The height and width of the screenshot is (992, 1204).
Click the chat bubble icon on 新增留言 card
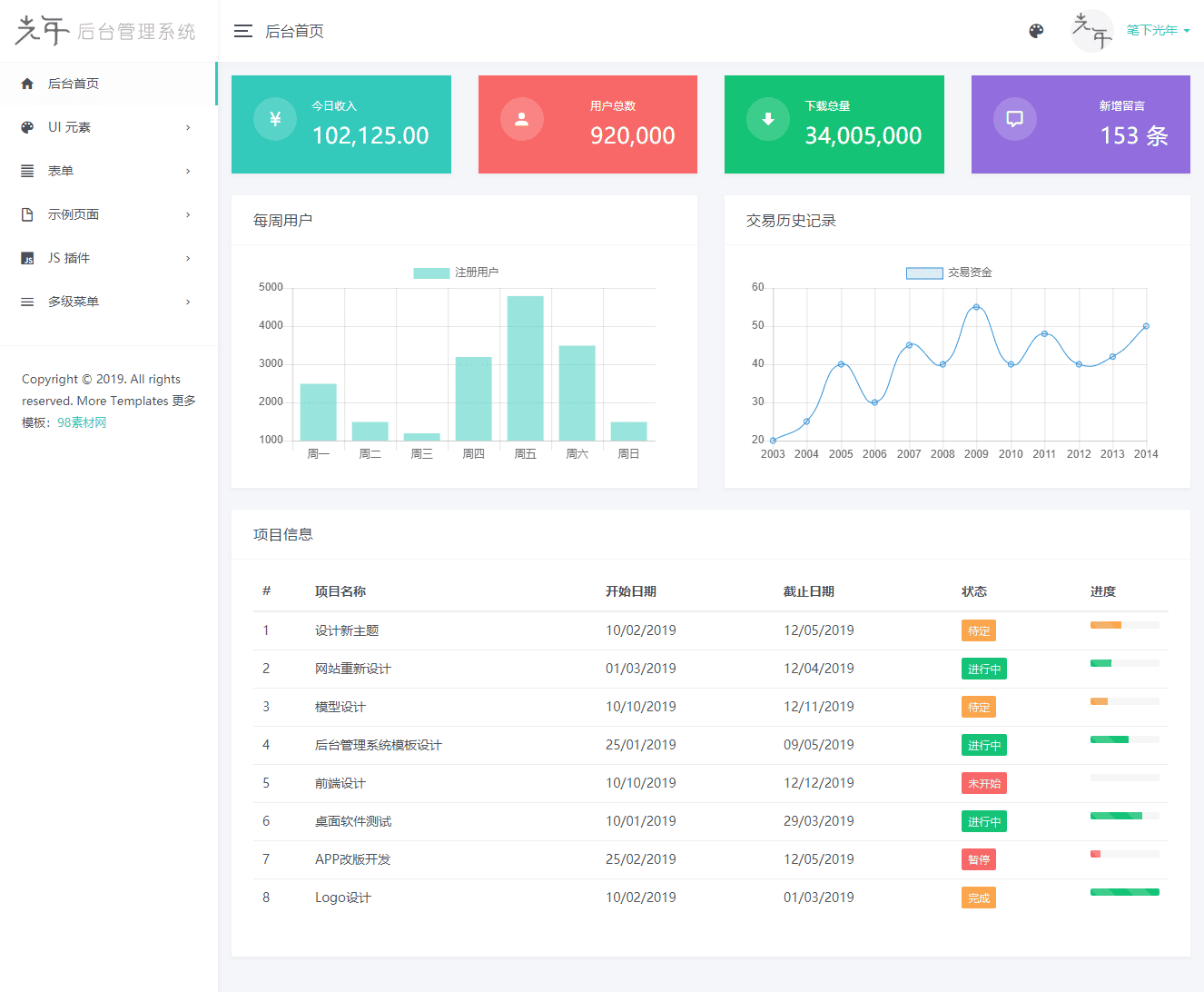tap(1014, 118)
